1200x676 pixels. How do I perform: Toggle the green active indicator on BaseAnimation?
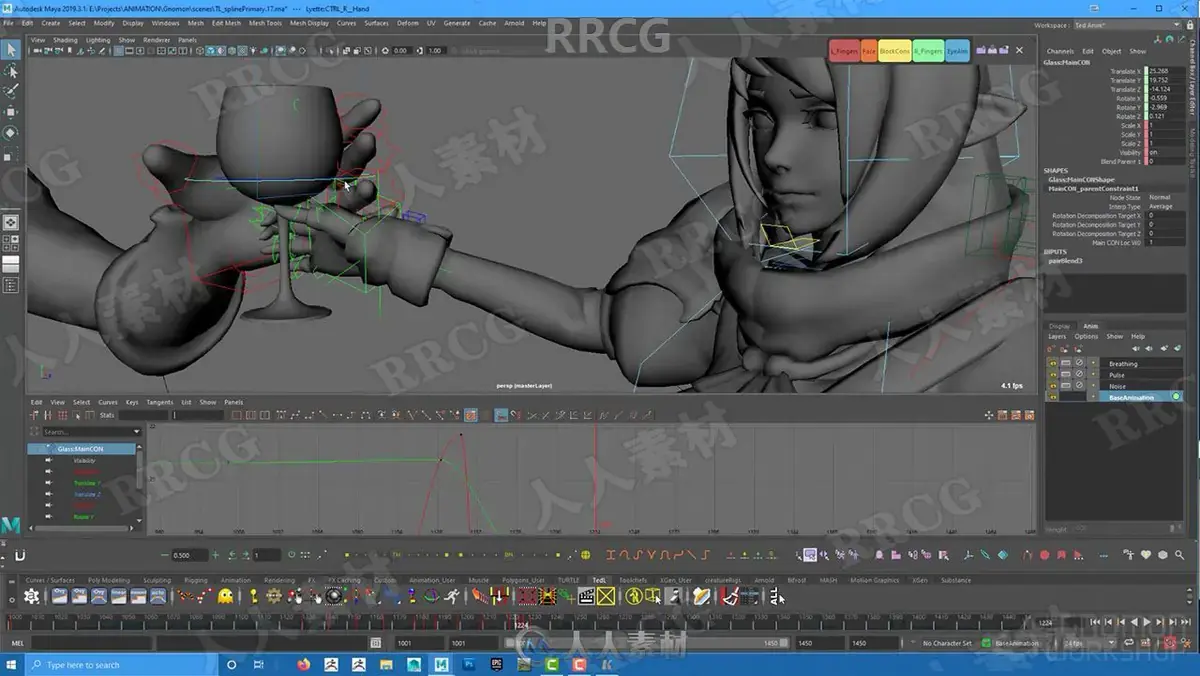tap(1176, 397)
